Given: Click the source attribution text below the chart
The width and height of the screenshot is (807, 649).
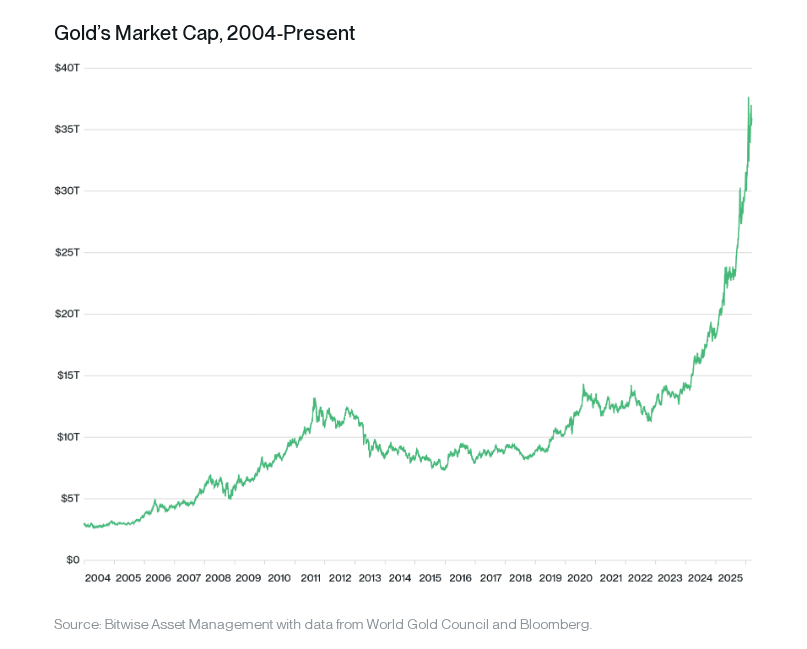Looking at the screenshot, I should pos(323,625).
